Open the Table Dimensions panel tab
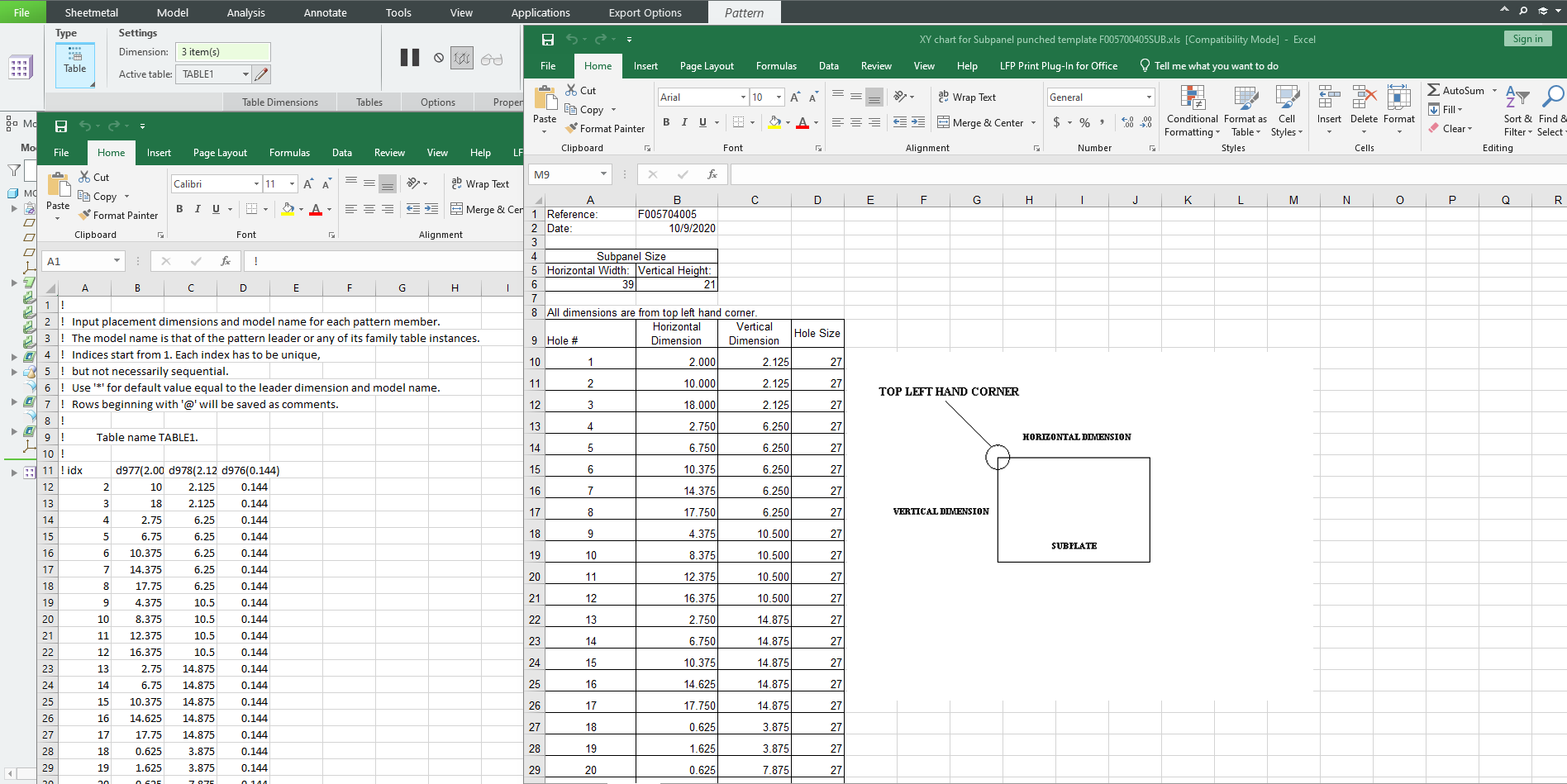The height and width of the screenshot is (784, 1567). 279,102
